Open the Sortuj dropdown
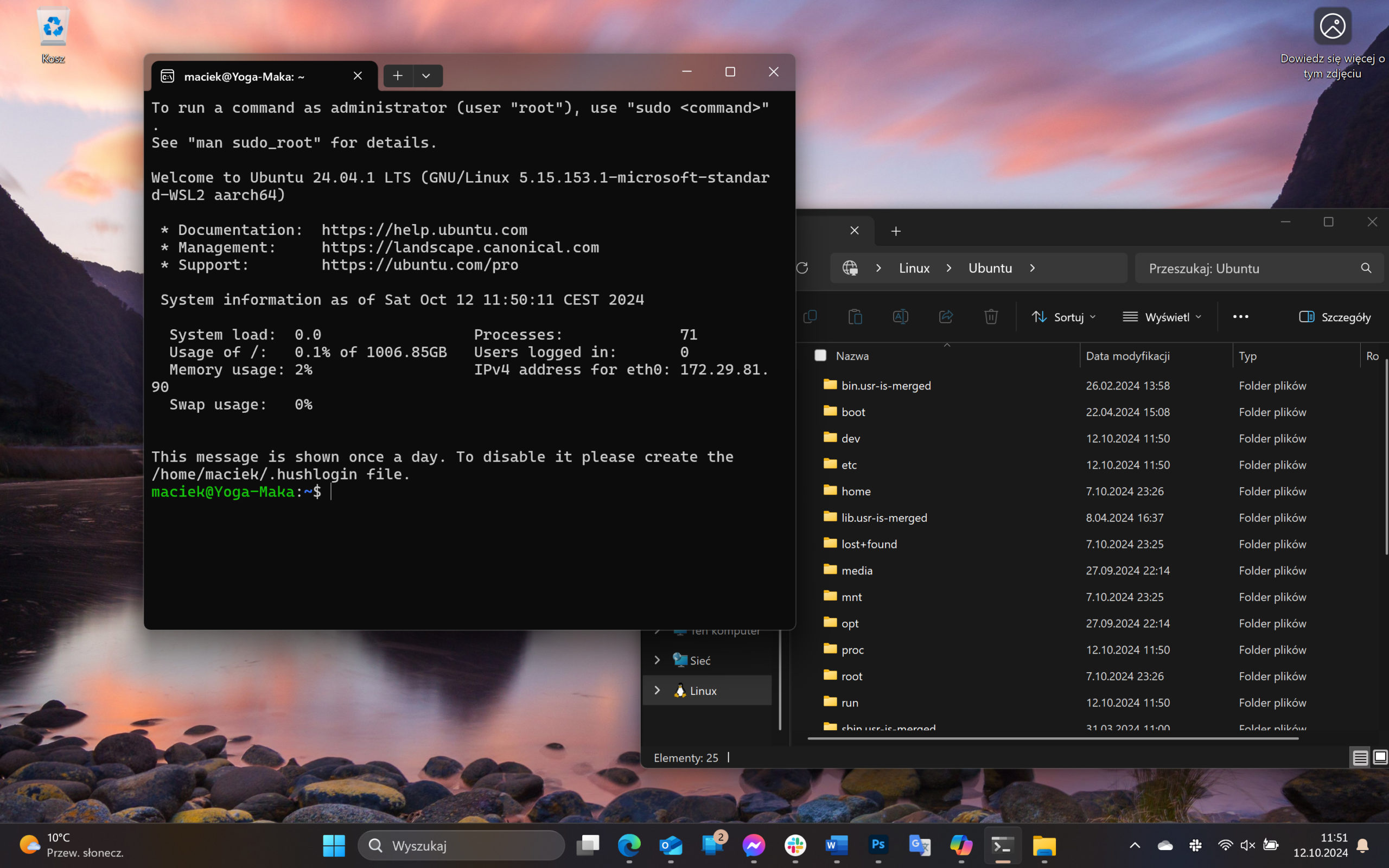The image size is (1389, 868). tap(1063, 317)
